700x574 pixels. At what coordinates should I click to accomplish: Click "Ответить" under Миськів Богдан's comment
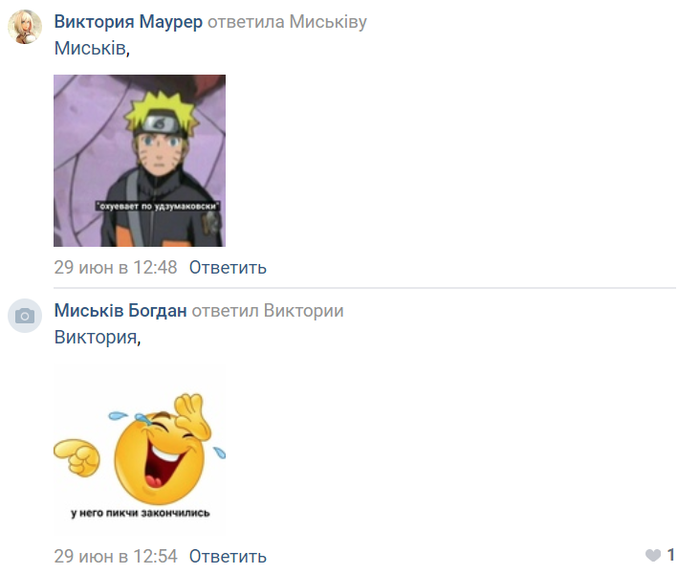228,556
